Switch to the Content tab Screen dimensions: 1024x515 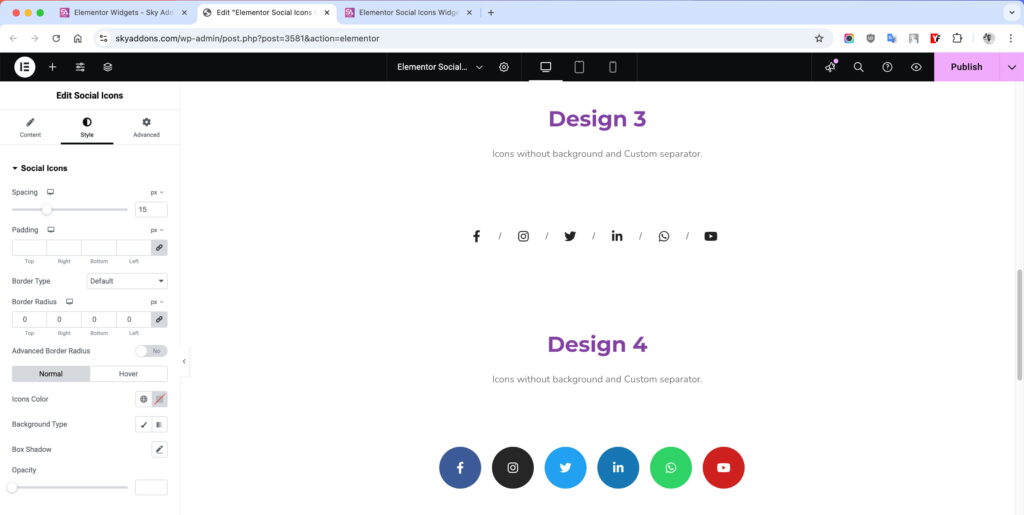pyautogui.click(x=30, y=127)
